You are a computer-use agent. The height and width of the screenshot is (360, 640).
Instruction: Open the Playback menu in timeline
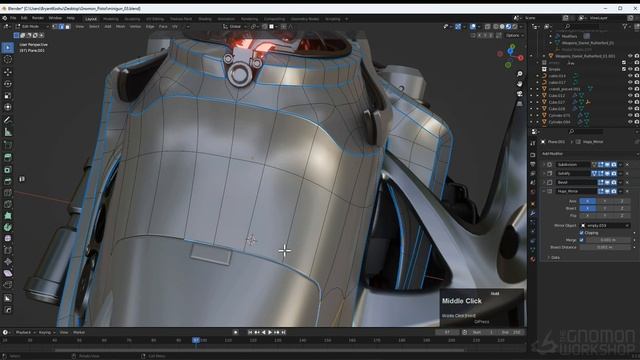[x=25, y=333]
